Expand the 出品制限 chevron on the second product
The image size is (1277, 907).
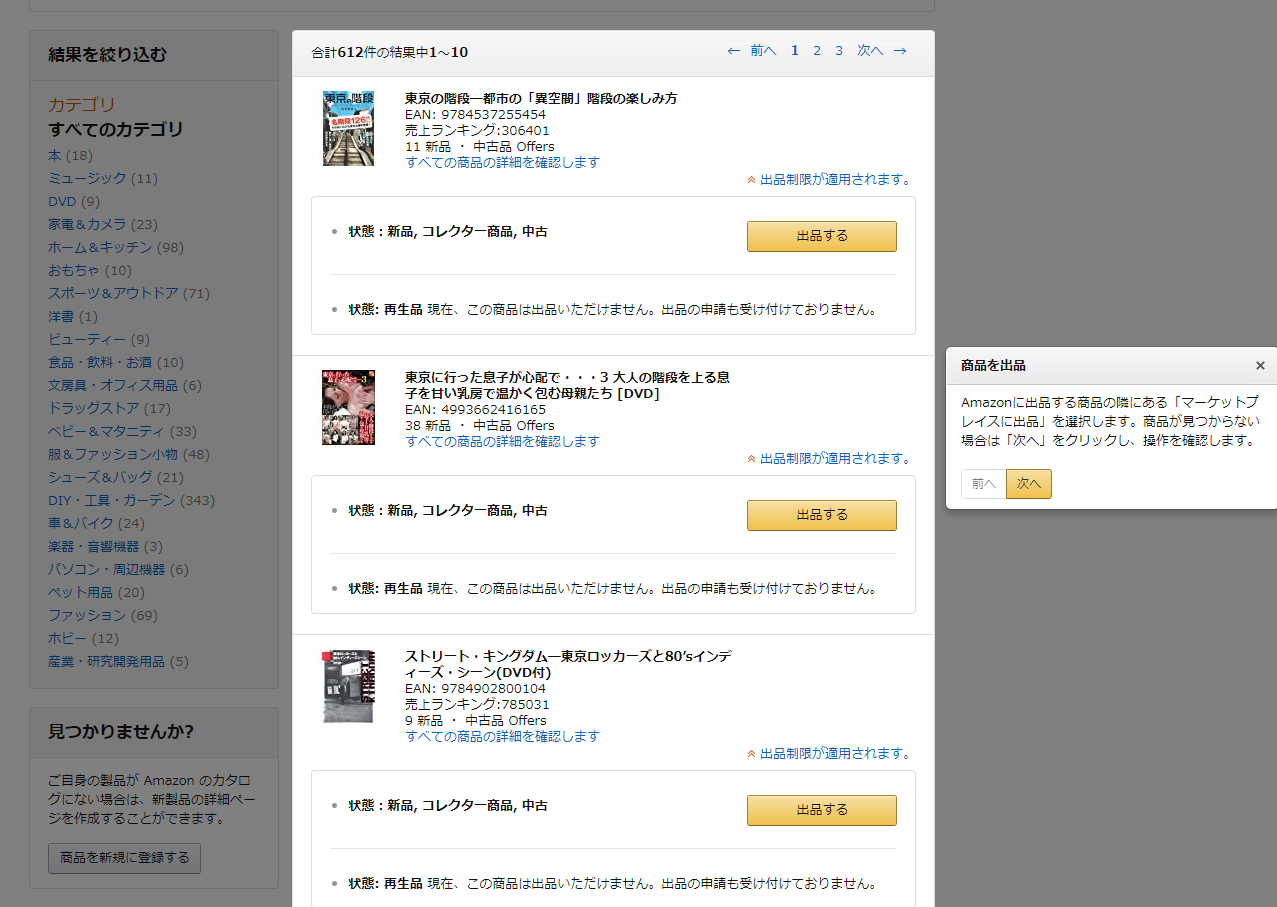pyautogui.click(x=750, y=458)
